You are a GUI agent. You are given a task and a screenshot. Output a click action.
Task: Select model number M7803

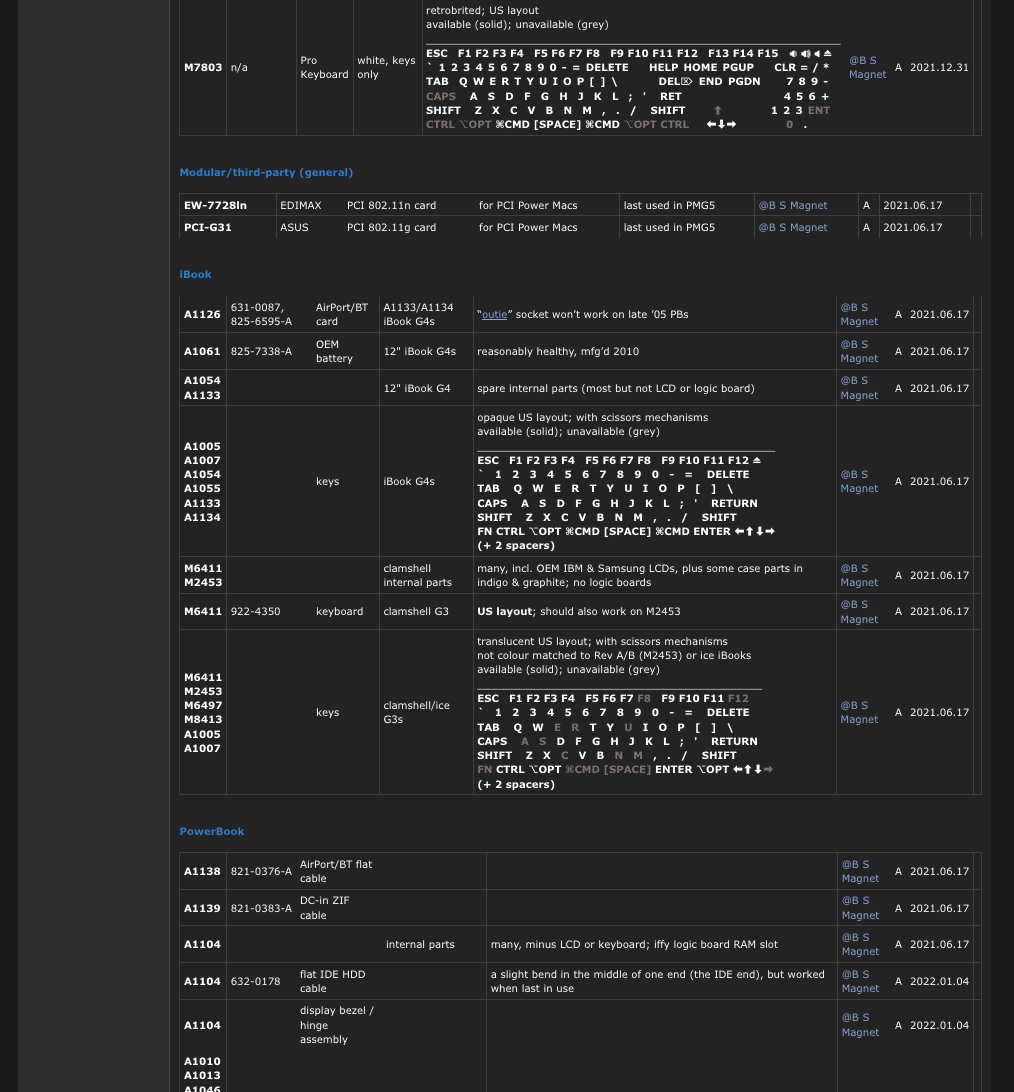tap(203, 68)
